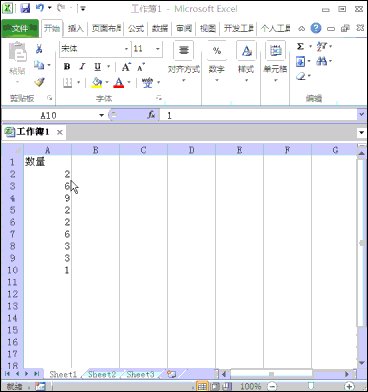This screenshot has height=392, width=368.
Task: Switch to the 审阅 Review tab
Action: tap(184, 29)
